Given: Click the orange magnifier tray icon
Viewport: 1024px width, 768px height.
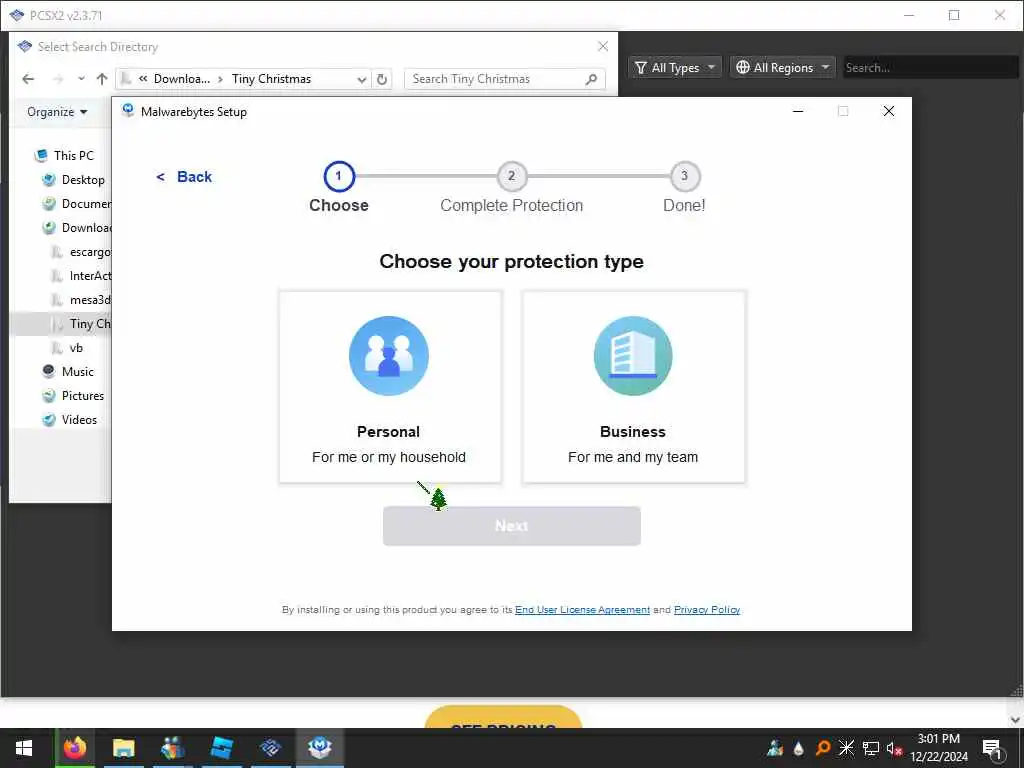Looking at the screenshot, I should pyautogui.click(x=823, y=748).
